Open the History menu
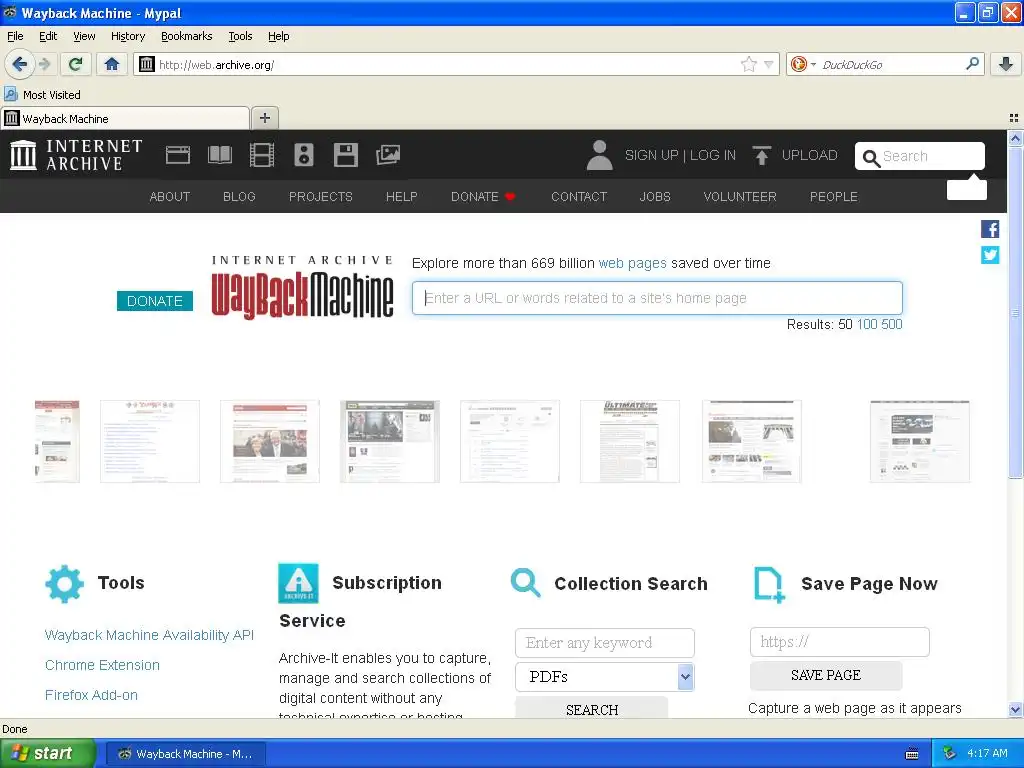This screenshot has height=768, width=1024. tap(128, 36)
